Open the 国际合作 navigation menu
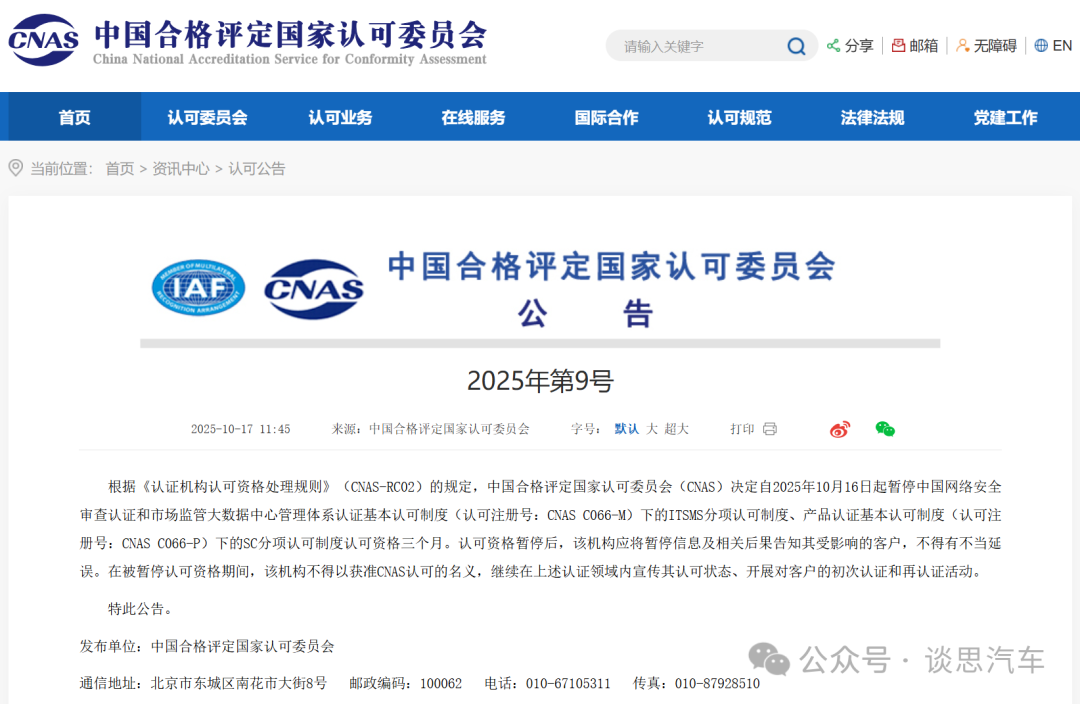This screenshot has height=704, width=1080. pos(607,117)
